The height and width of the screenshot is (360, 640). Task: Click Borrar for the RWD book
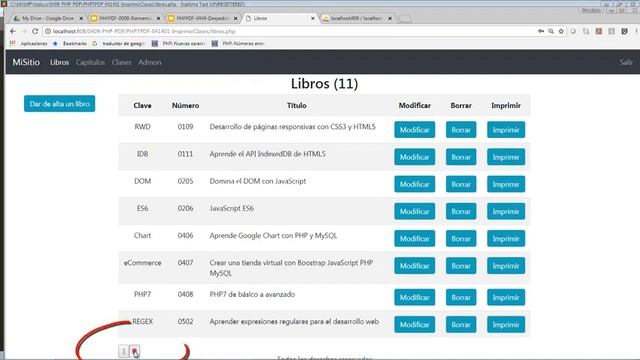(x=461, y=130)
